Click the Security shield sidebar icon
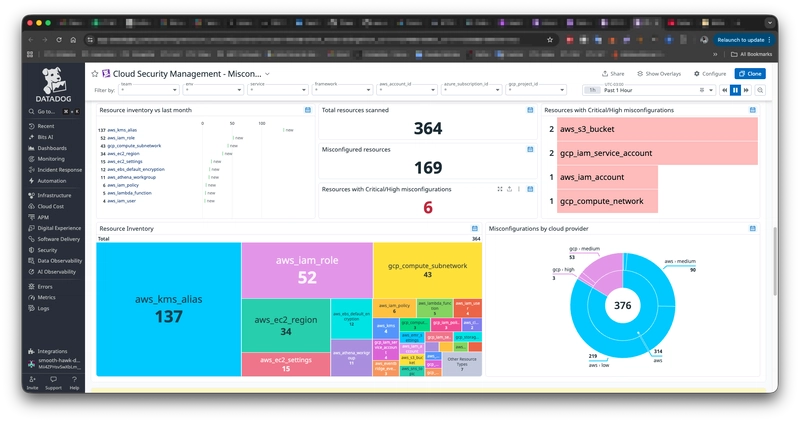The width and height of the screenshot is (800, 422). [x=31, y=250]
